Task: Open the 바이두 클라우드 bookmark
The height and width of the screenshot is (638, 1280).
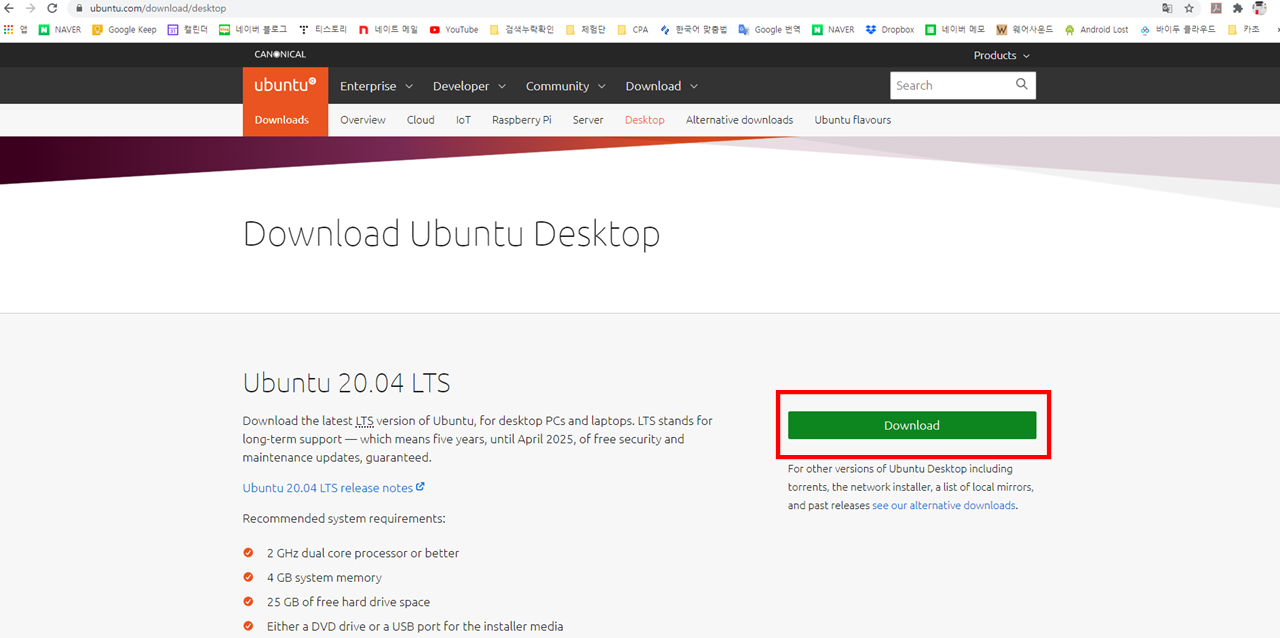Action: [x=1178, y=30]
